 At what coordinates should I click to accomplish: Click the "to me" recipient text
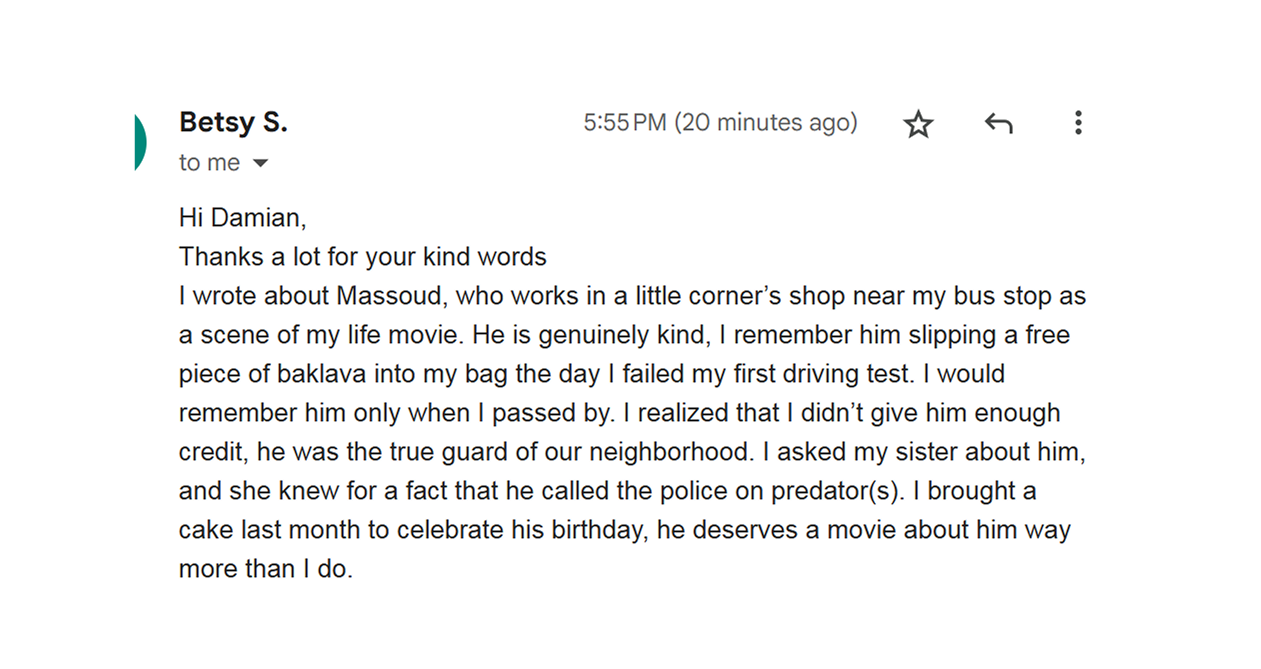209,163
